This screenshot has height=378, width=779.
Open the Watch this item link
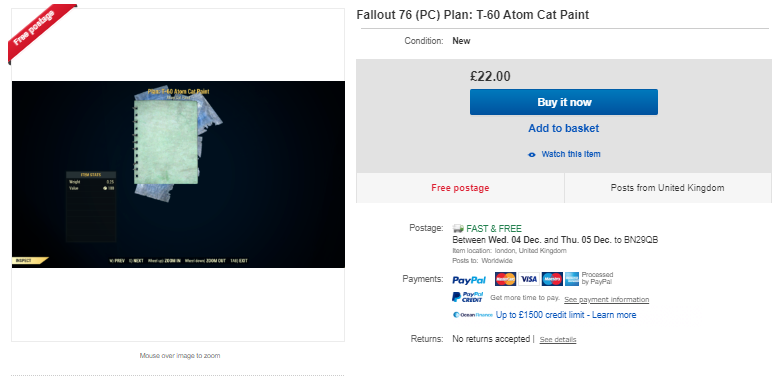point(571,154)
